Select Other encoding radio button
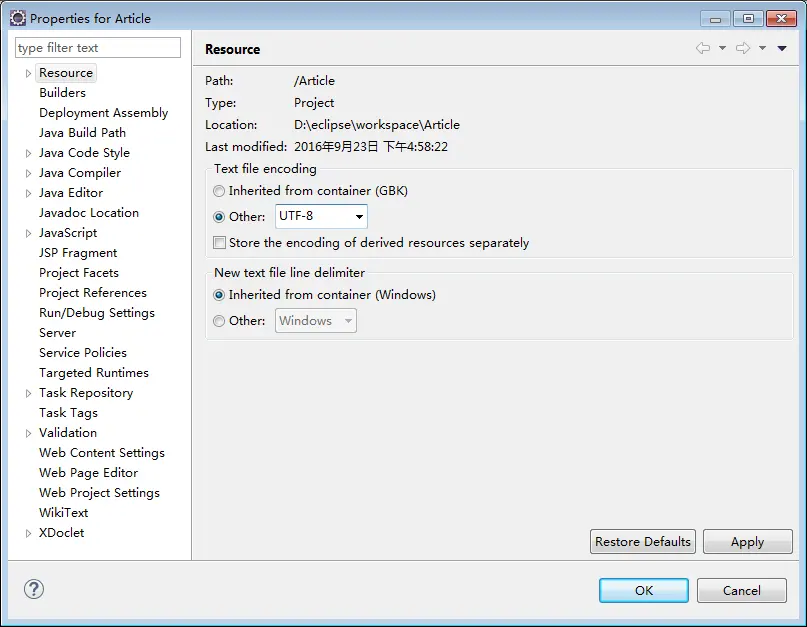This screenshot has width=807, height=627. pyautogui.click(x=219, y=217)
